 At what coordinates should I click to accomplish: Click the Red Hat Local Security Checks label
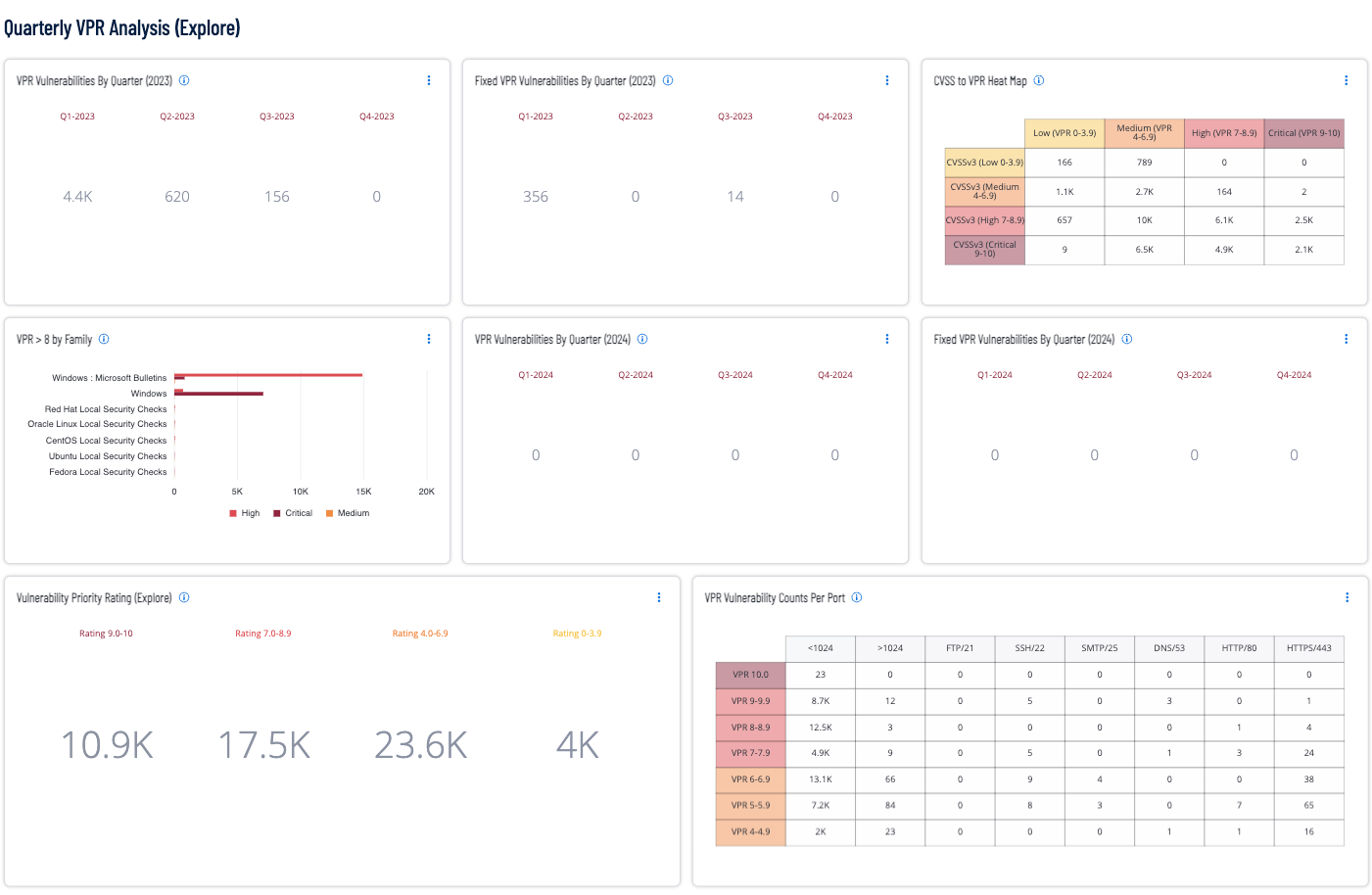106,409
